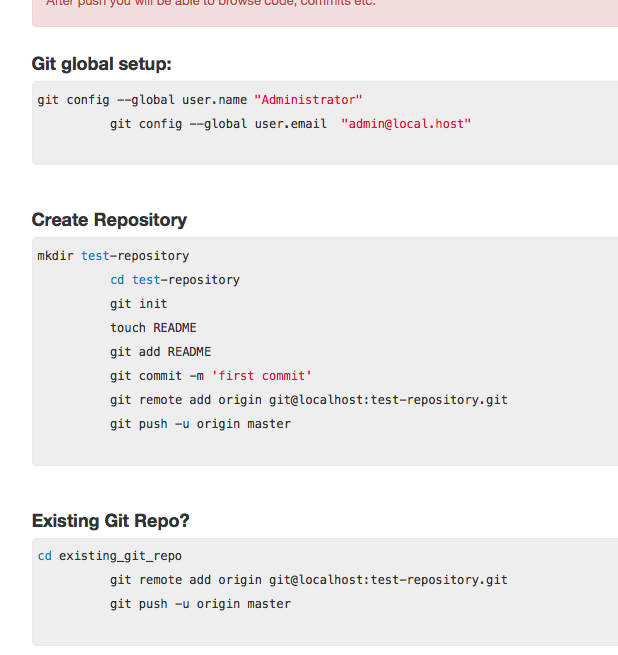Click the "mkdir test-repository" command line

tap(113, 256)
